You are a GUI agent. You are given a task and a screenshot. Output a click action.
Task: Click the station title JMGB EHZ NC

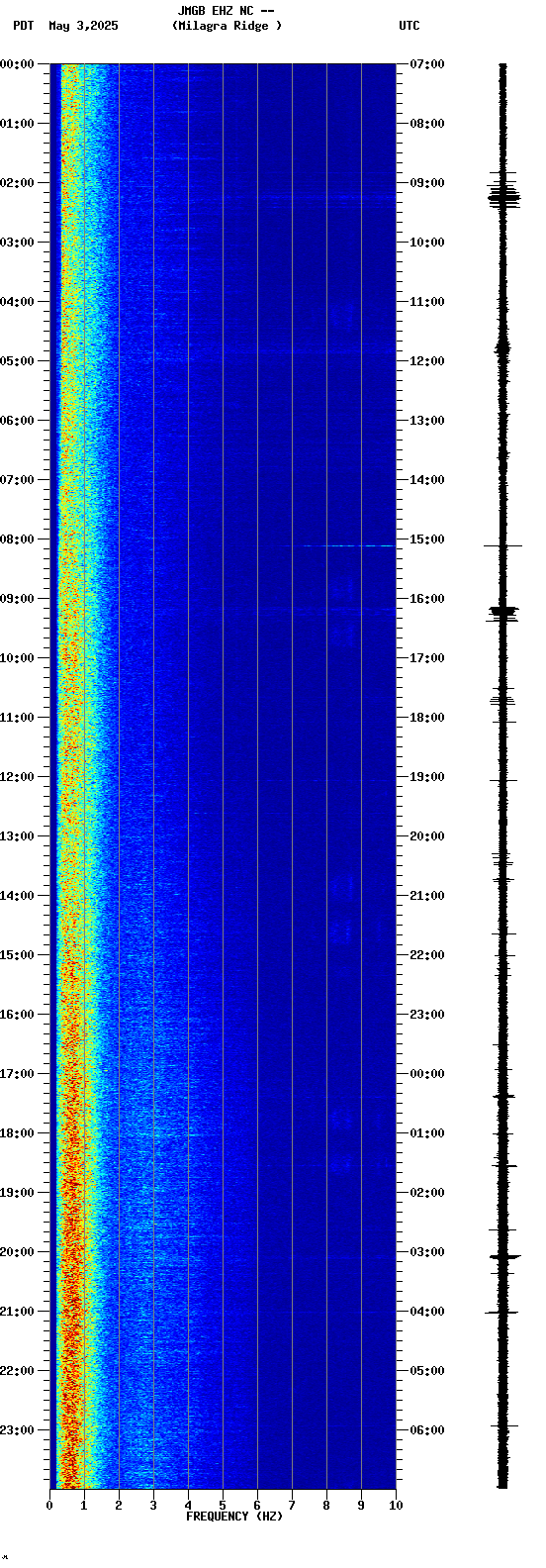(x=226, y=11)
